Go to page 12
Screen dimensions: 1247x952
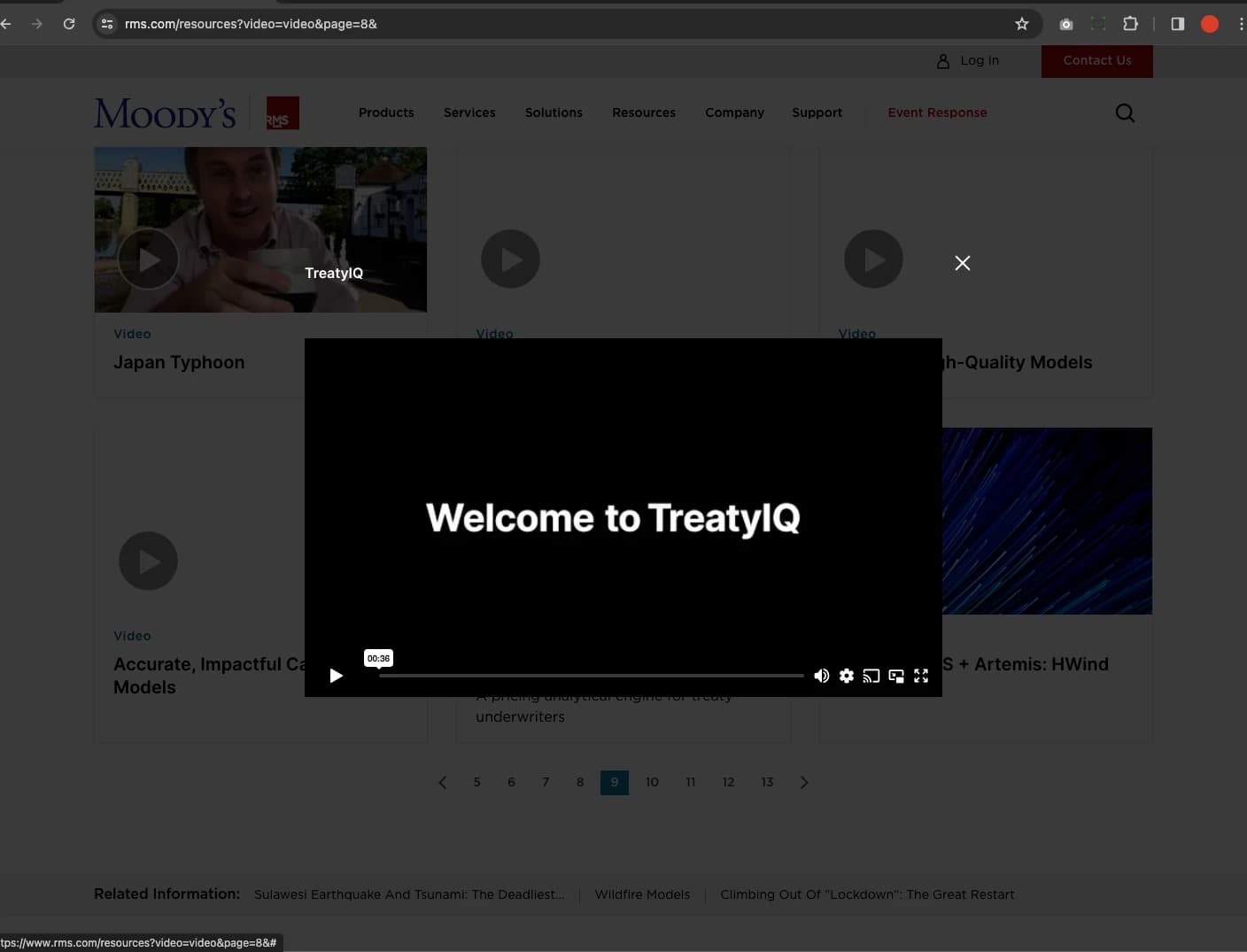[728, 782]
